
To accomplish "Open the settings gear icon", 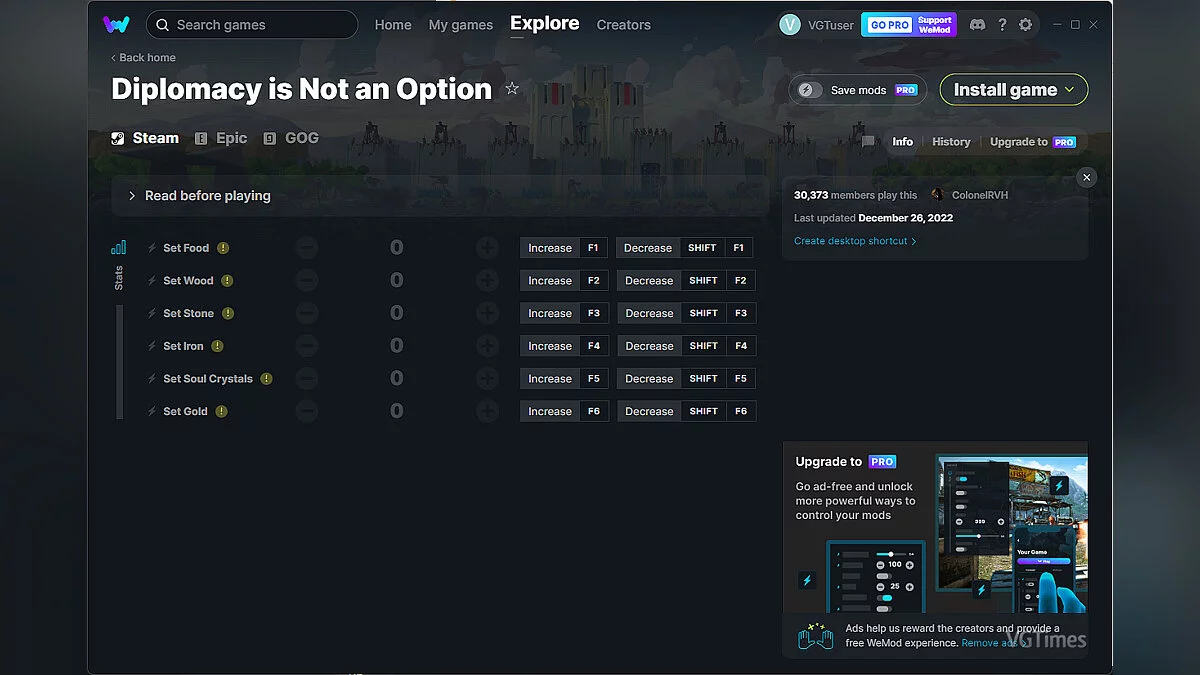I will 1025,25.
